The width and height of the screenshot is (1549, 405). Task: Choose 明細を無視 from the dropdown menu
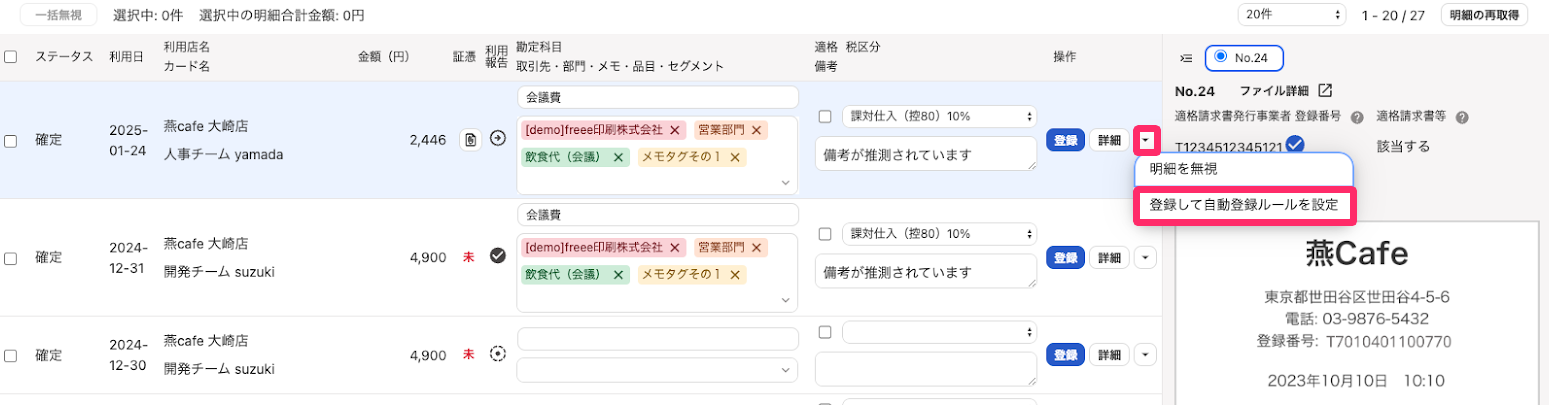[1183, 169]
